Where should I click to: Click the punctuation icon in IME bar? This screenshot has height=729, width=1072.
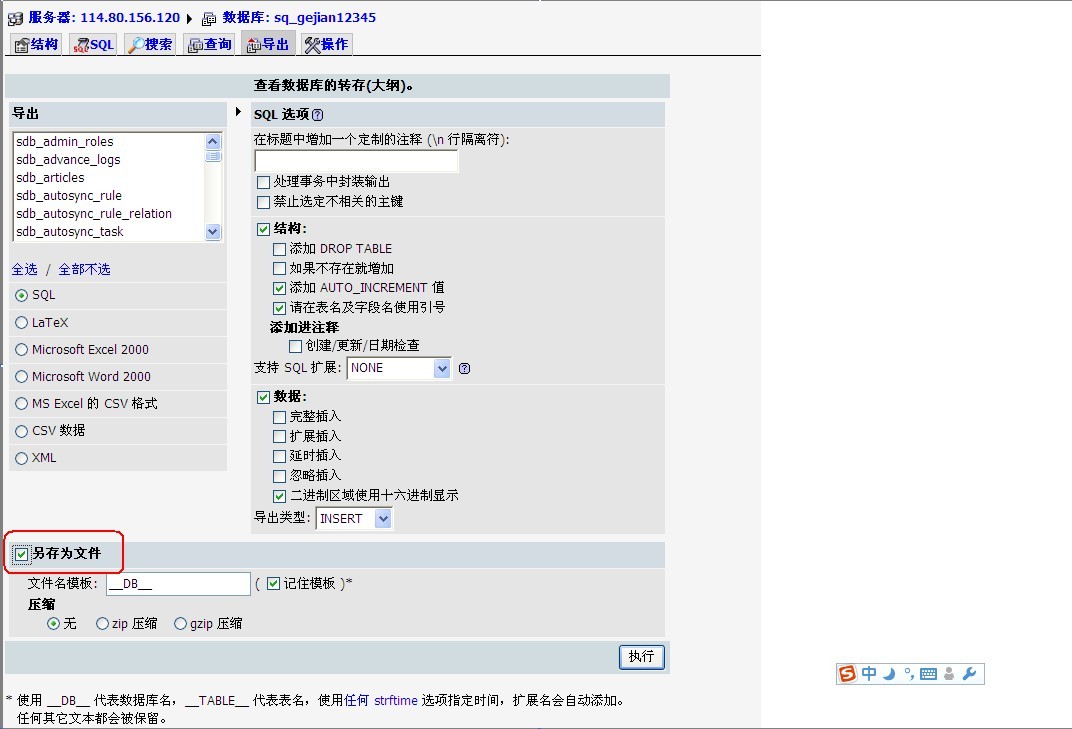click(x=909, y=674)
